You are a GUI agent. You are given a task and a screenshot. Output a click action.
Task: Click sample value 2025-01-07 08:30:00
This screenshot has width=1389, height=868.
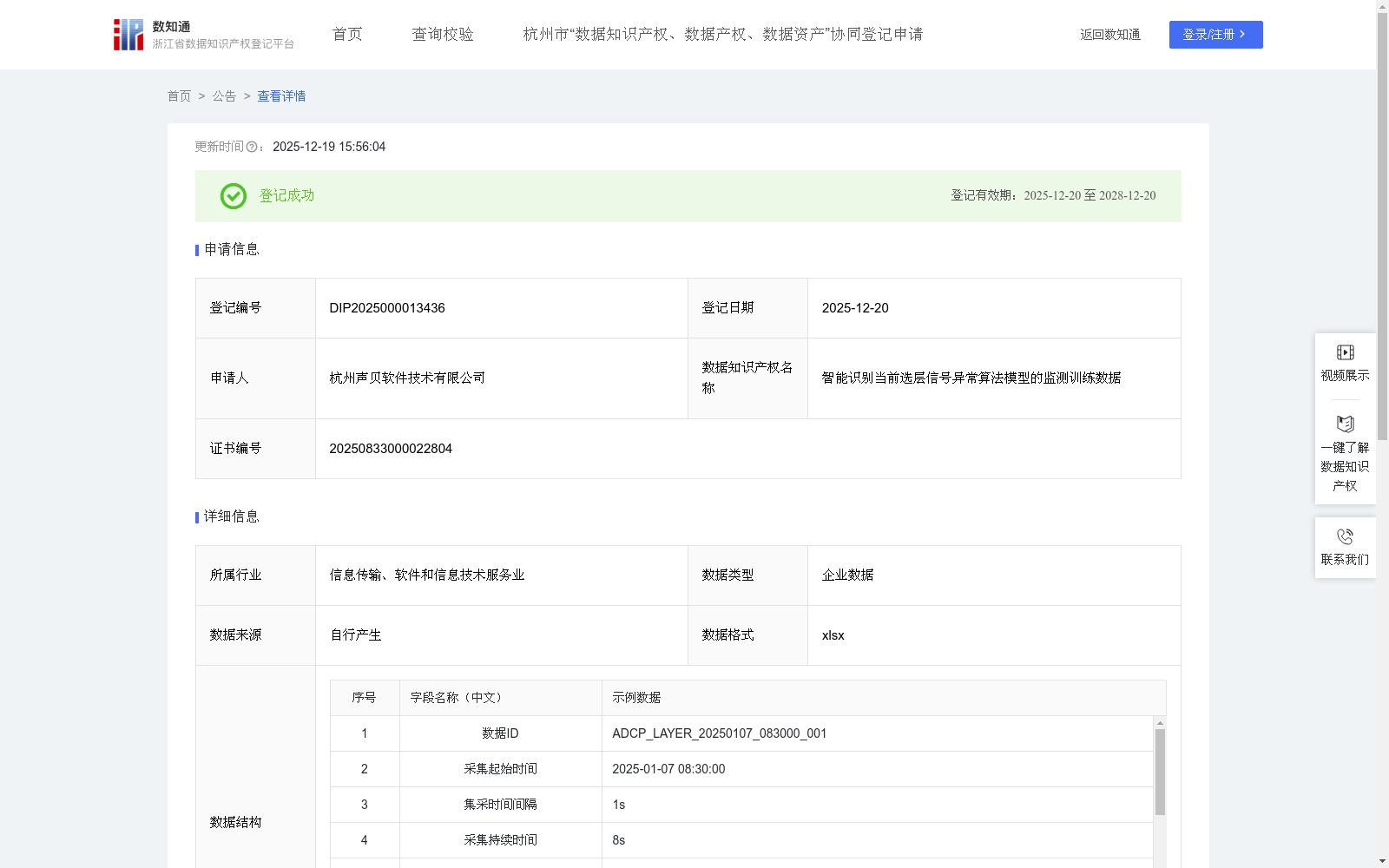click(x=668, y=769)
